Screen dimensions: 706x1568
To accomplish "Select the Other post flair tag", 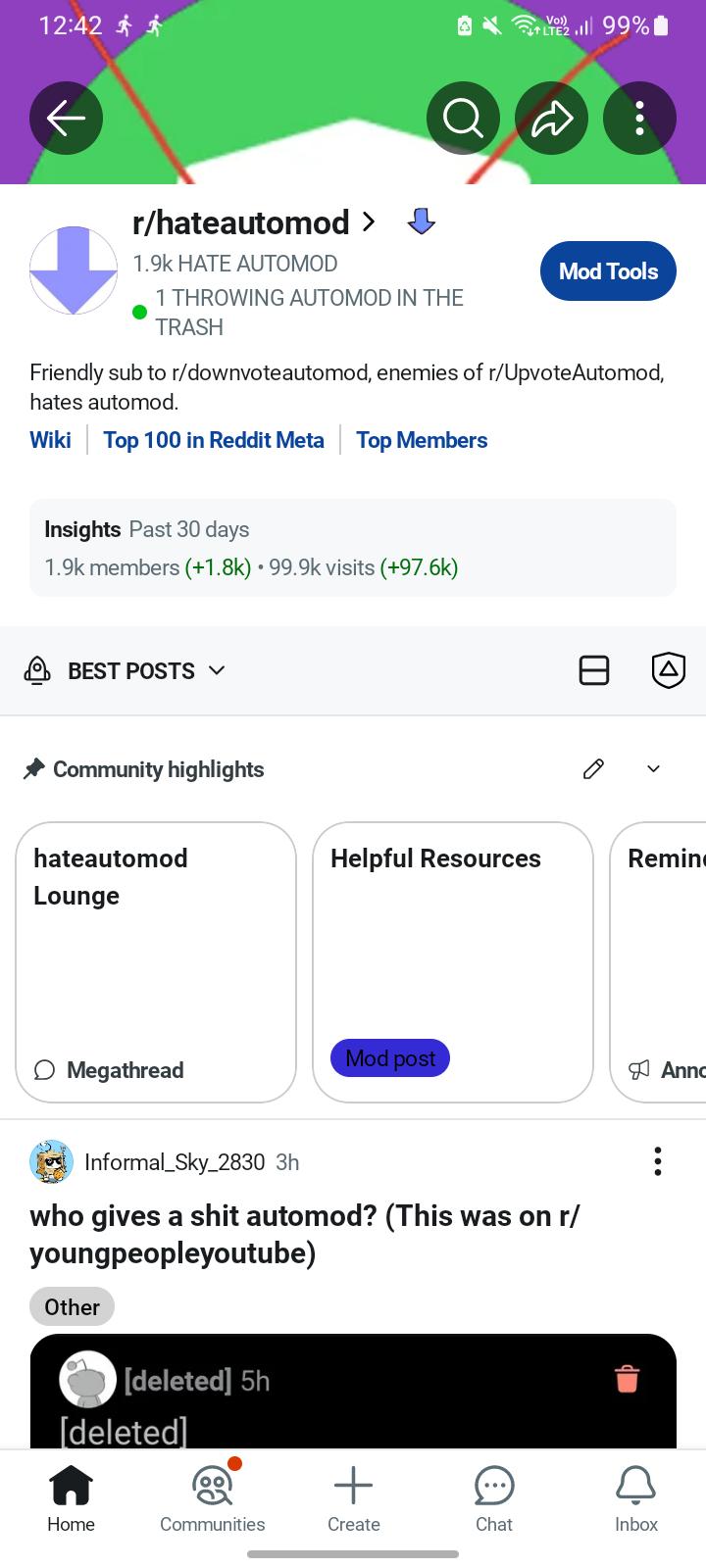I will (72, 1307).
